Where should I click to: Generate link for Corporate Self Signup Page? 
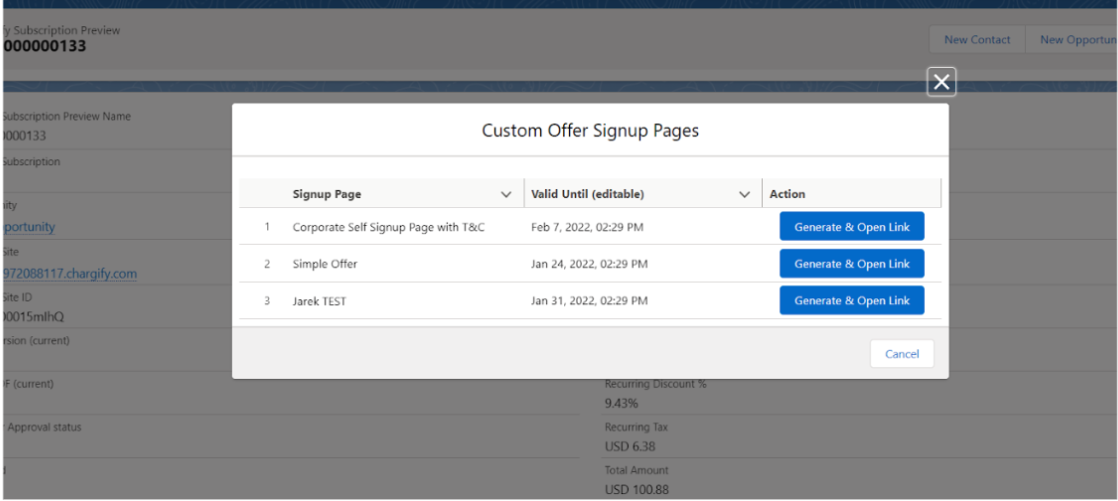coord(851,227)
